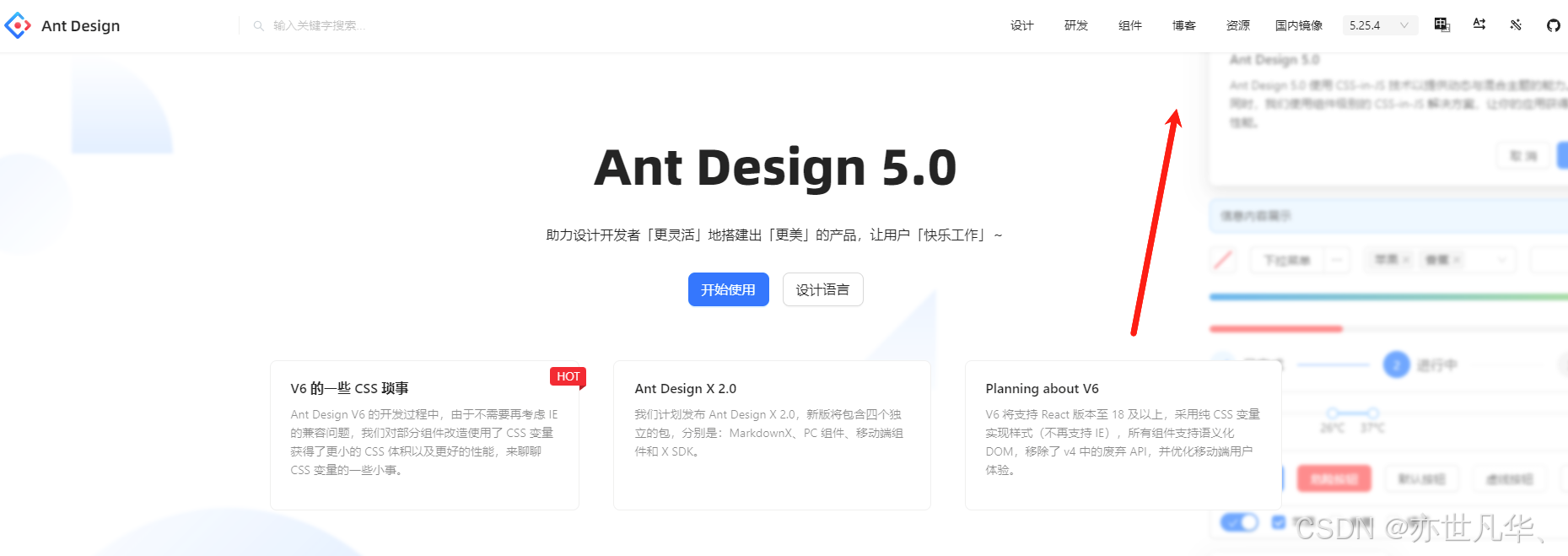Screen dimensions: 1568x556
Task: Open the 国内镜像 menu item
Action: [x=1298, y=25]
